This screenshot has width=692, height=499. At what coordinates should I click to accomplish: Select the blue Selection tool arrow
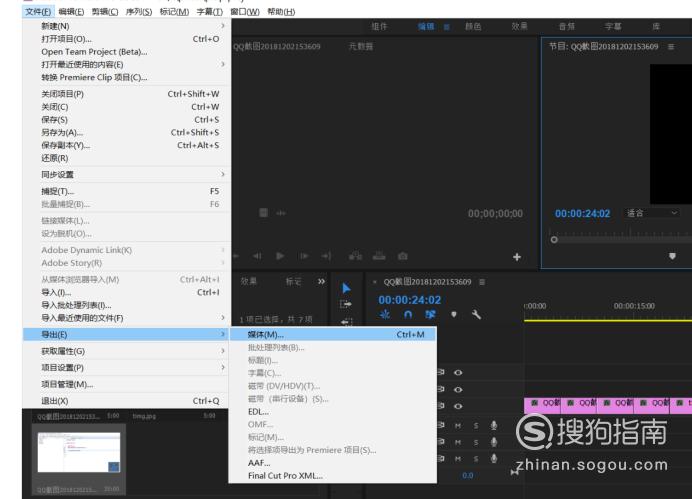tap(346, 289)
